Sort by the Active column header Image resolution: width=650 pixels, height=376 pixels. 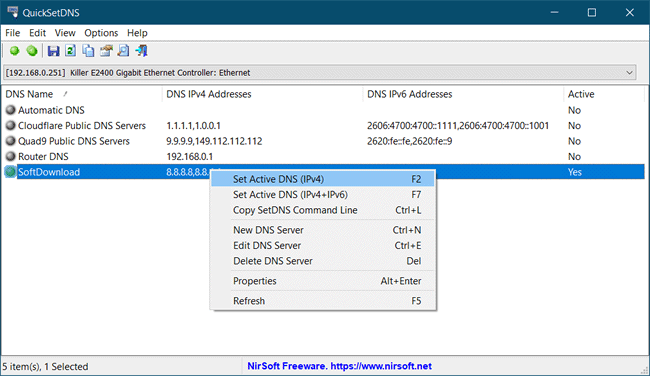point(604,94)
